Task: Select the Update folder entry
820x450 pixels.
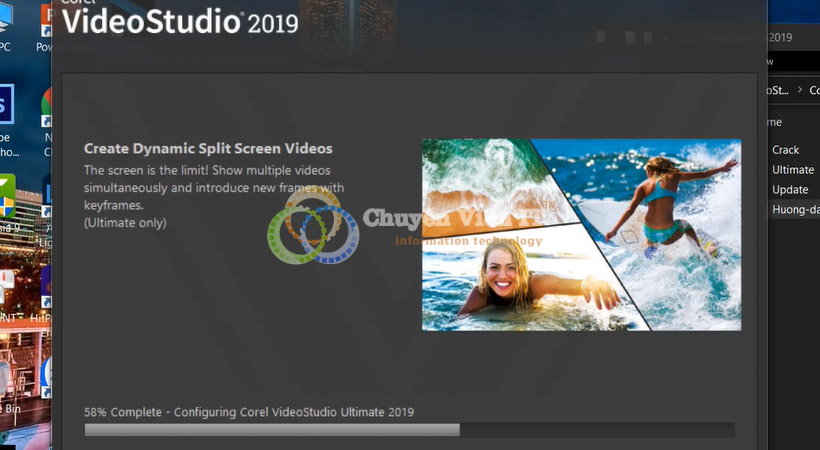Action: pyautogui.click(x=790, y=189)
